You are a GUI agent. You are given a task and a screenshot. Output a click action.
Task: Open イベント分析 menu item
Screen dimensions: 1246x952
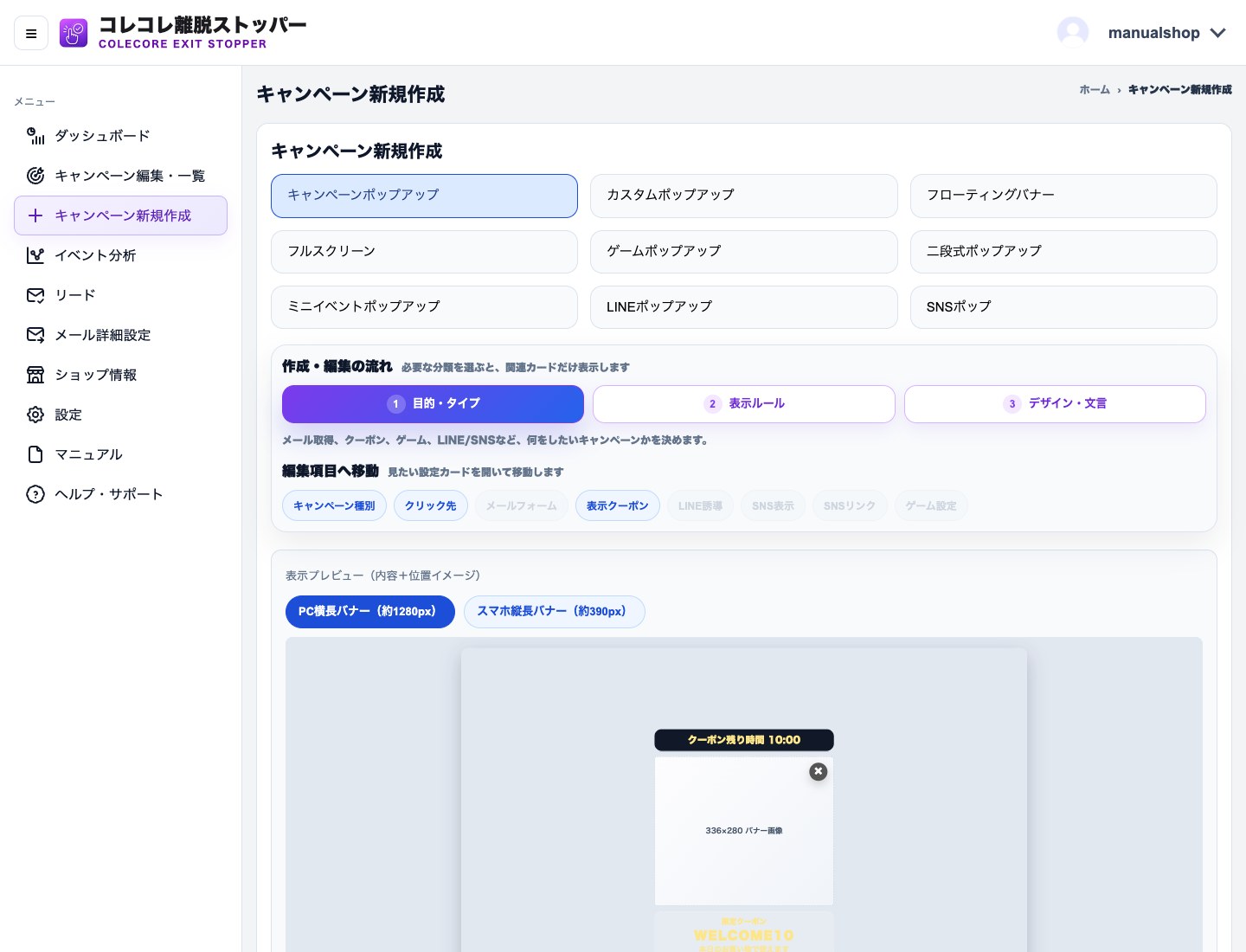pos(120,255)
